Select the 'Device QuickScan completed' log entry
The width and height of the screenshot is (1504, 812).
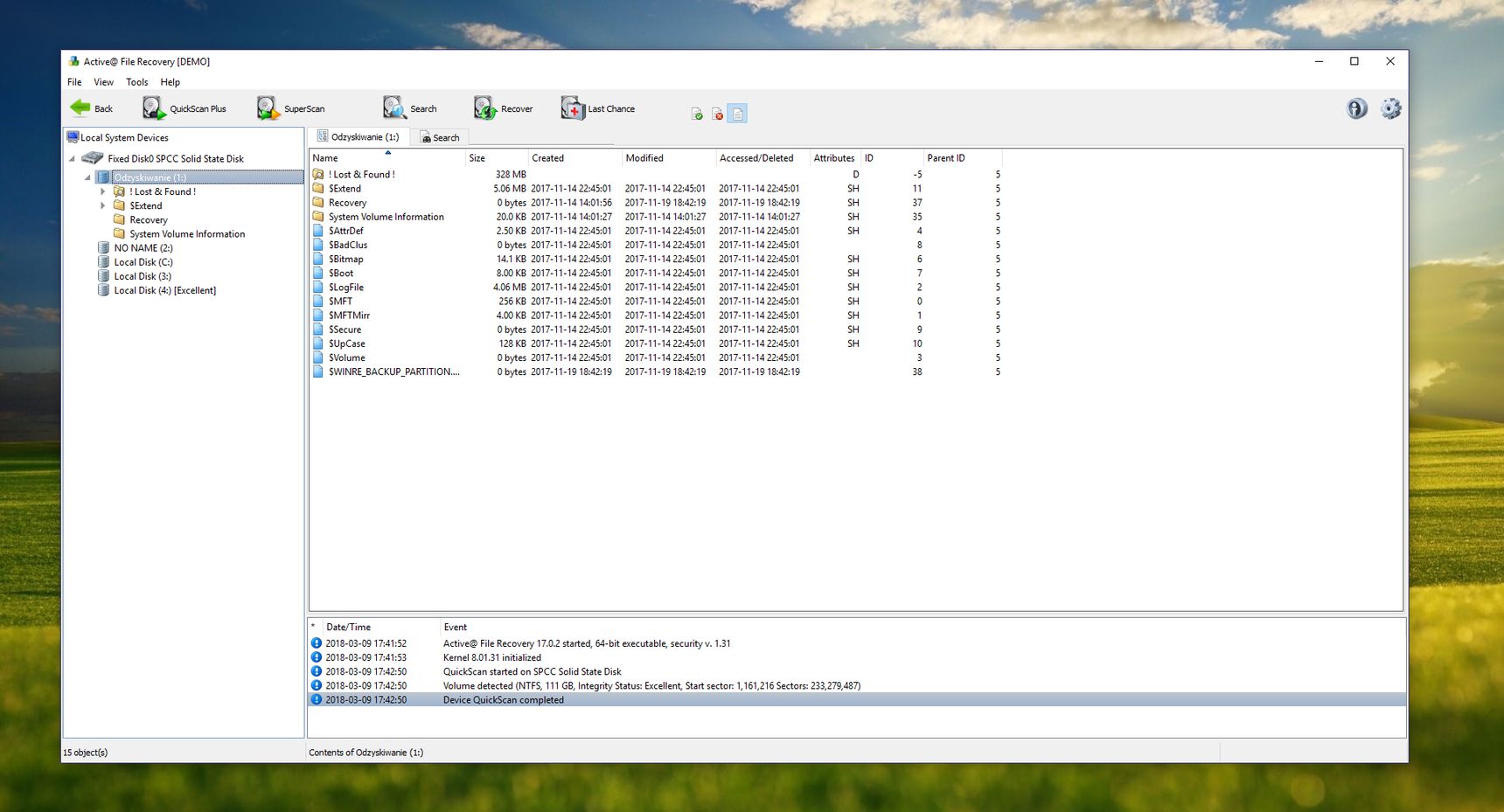pos(857,699)
